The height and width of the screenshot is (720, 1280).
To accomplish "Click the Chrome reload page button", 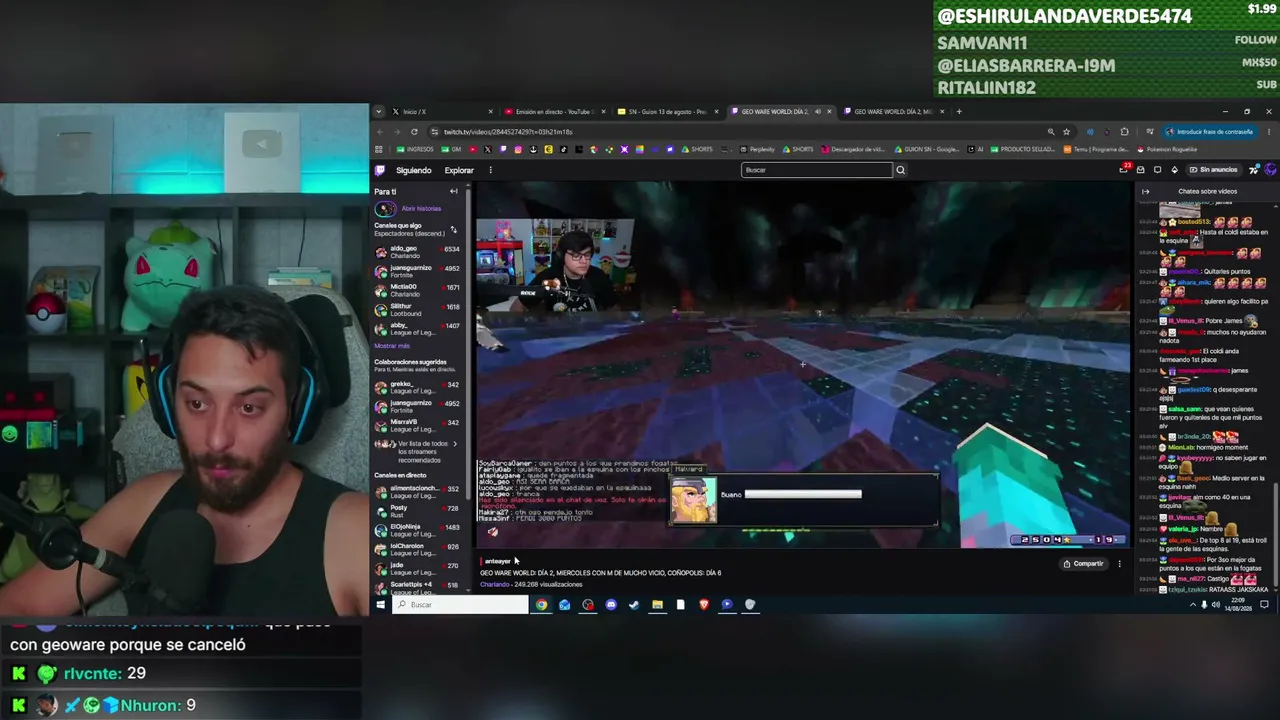I will 414,132.
